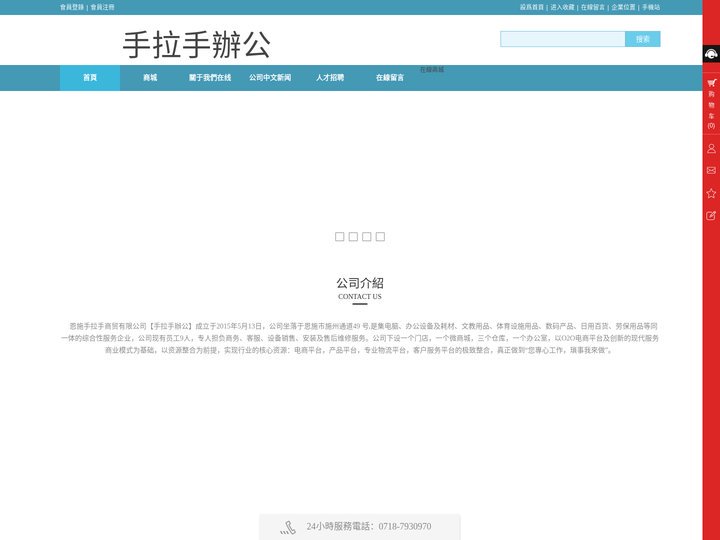Click the 搜索 search button
Image resolution: width=720 pixels, height=540 pixels.
click(643, 39)
